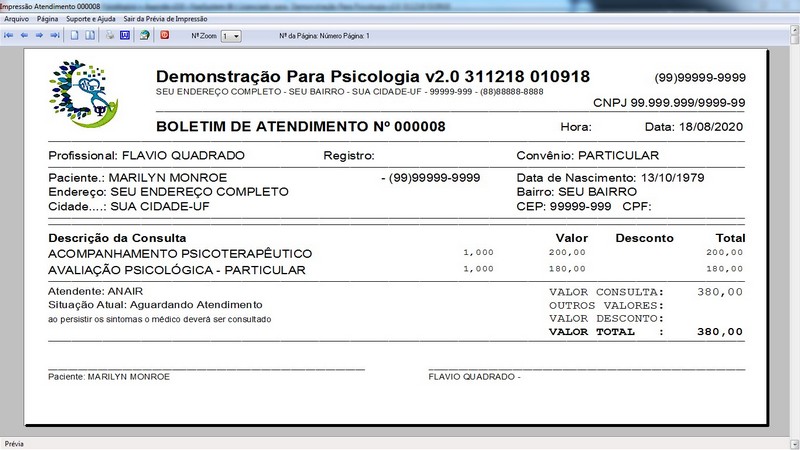Click 'Convênio: PARTICULAR' text
This screenshot has width=800, height=450.
tap(588, 156)
